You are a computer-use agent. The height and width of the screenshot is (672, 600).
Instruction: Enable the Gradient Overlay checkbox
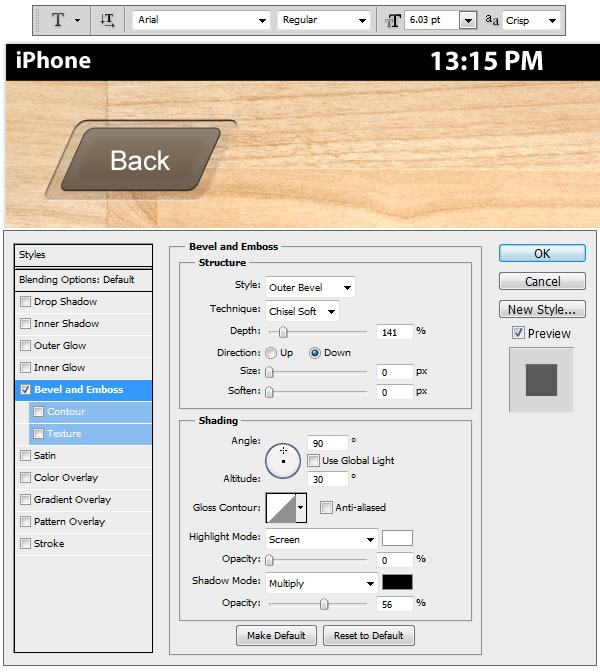pyautogui.click(x=26, y=500)
